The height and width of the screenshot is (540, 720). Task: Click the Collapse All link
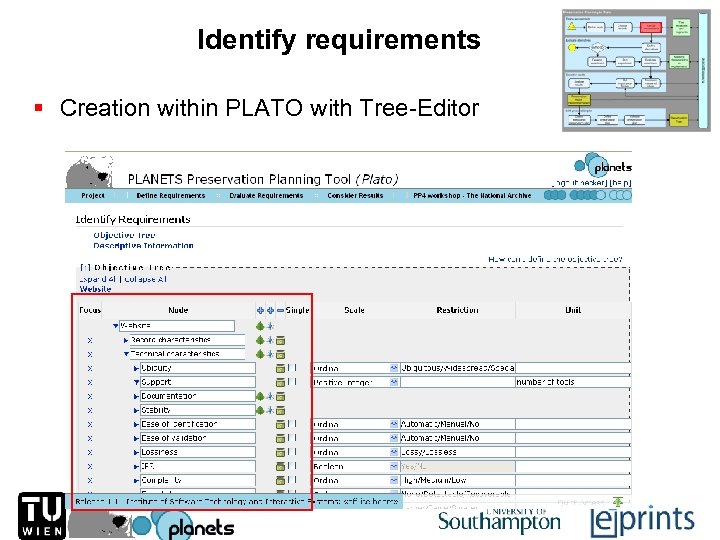click(x=145, y=279)
